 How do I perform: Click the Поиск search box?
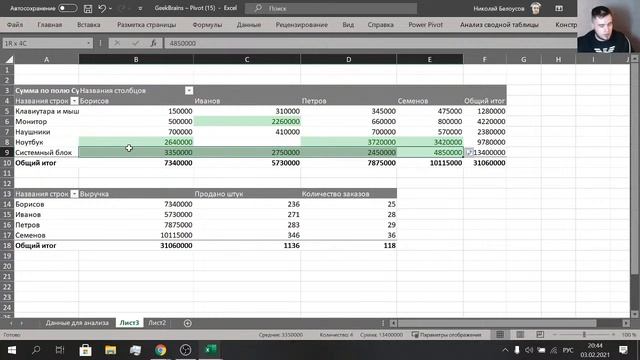coord(331,8)
